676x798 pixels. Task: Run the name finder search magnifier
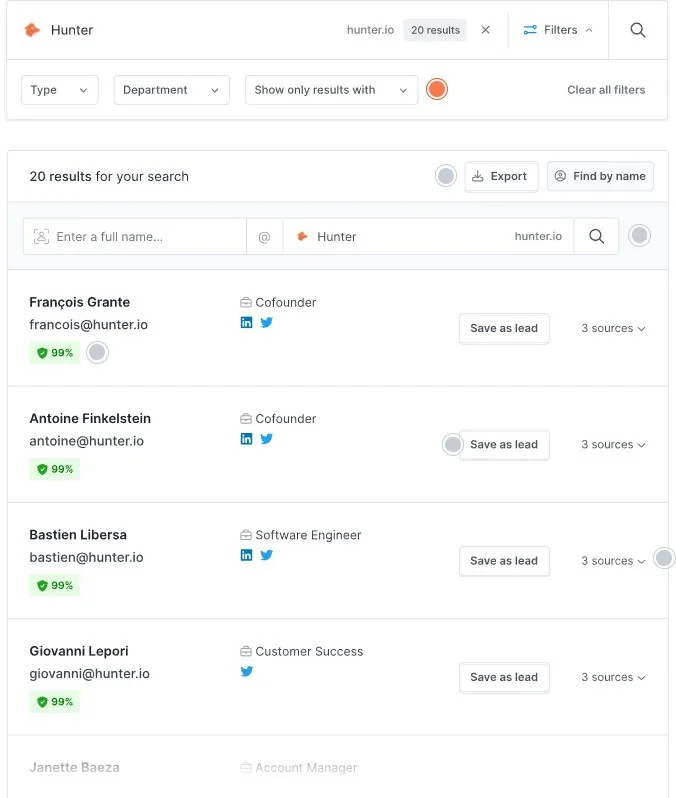click(596, 237)
